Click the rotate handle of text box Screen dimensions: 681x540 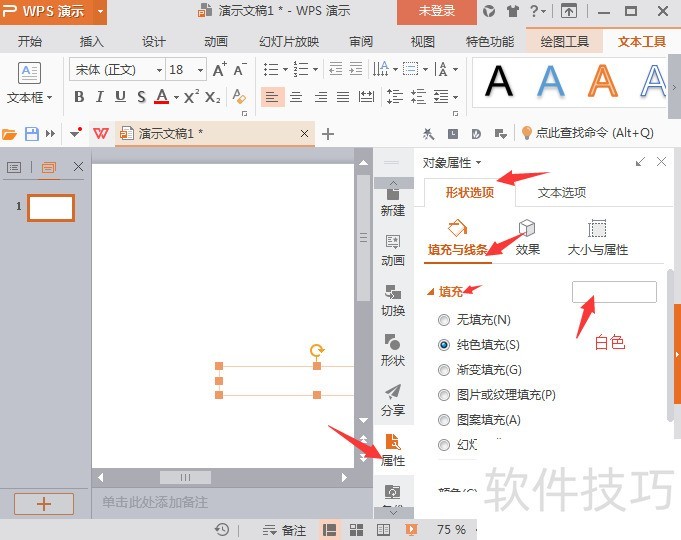click(317, 350)
